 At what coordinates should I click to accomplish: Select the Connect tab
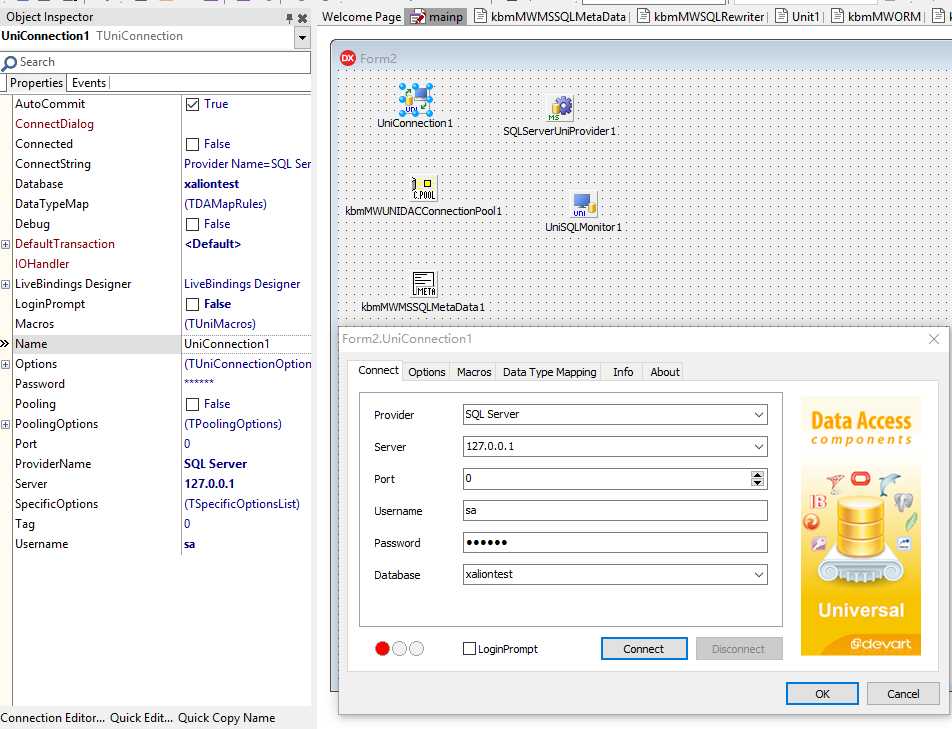pos(378,370)
